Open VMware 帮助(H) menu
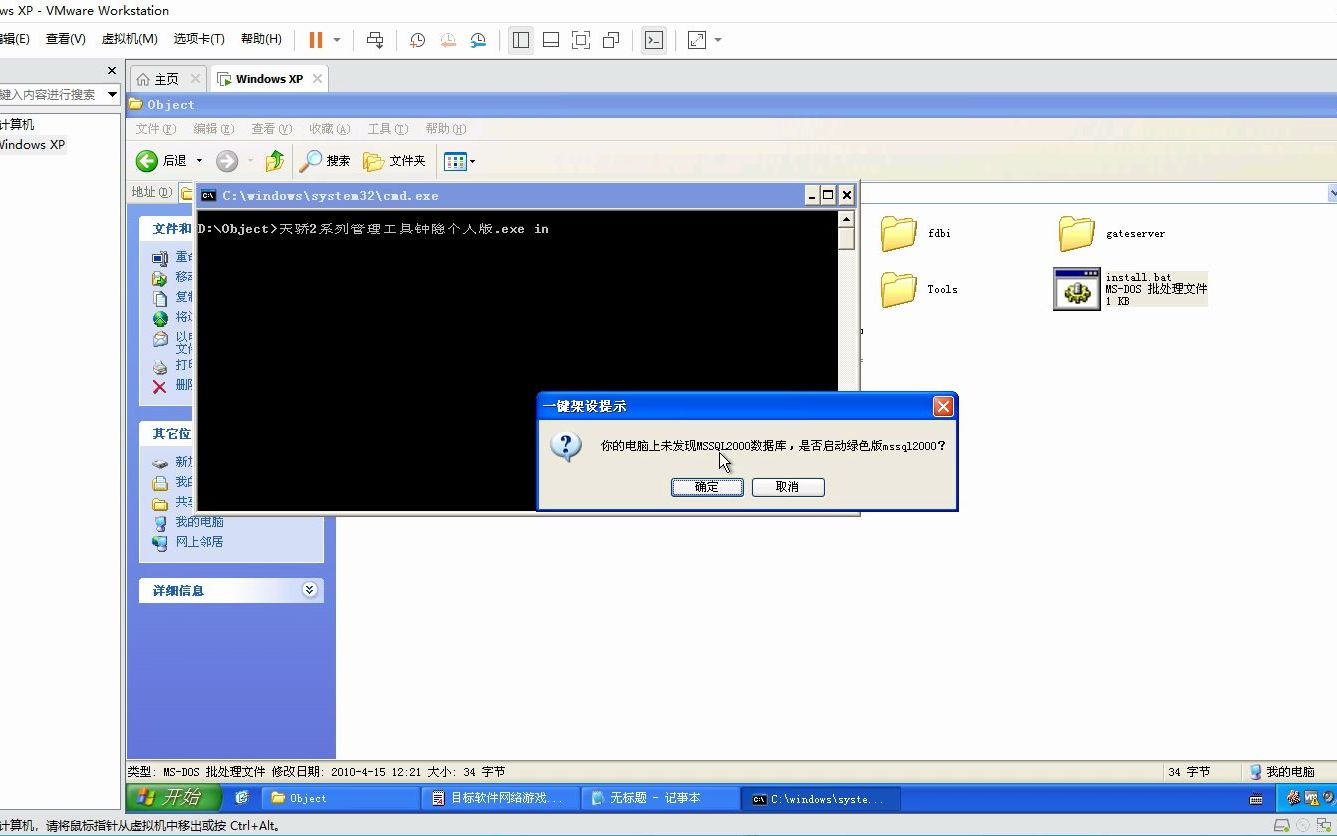The image size is (1337, 836). click(261, 39)
